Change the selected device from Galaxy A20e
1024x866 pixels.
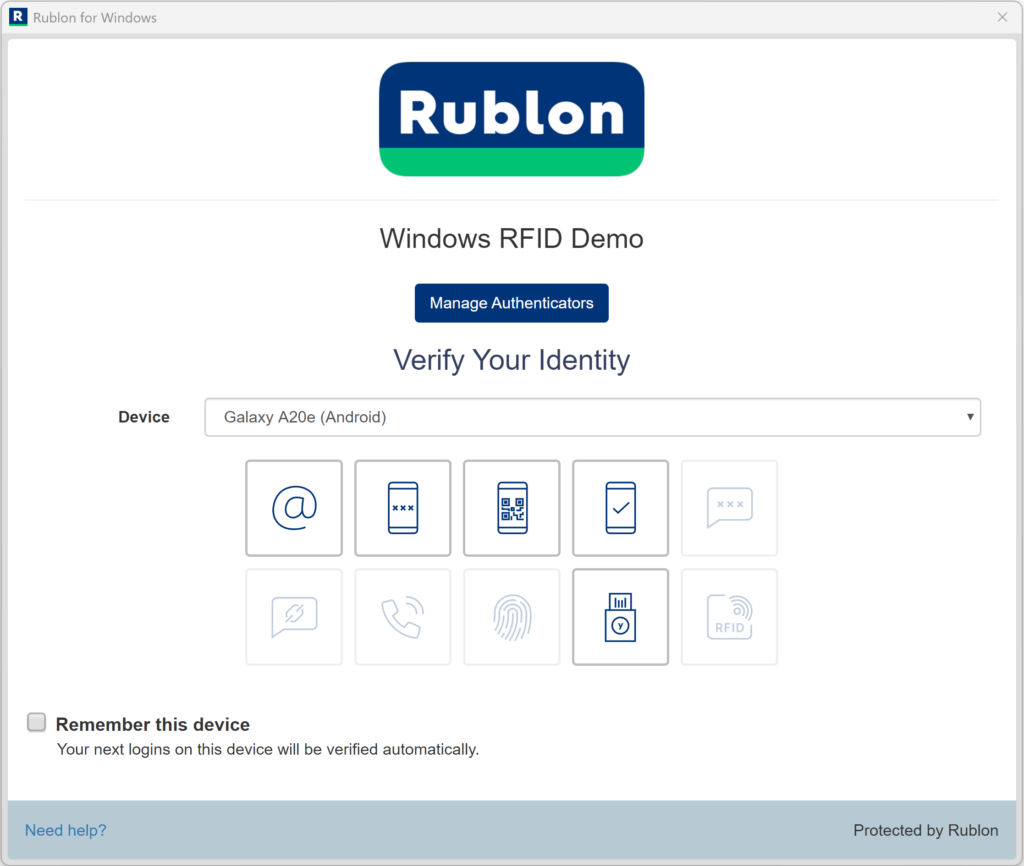pyautogui.click(x=592, y=417)
